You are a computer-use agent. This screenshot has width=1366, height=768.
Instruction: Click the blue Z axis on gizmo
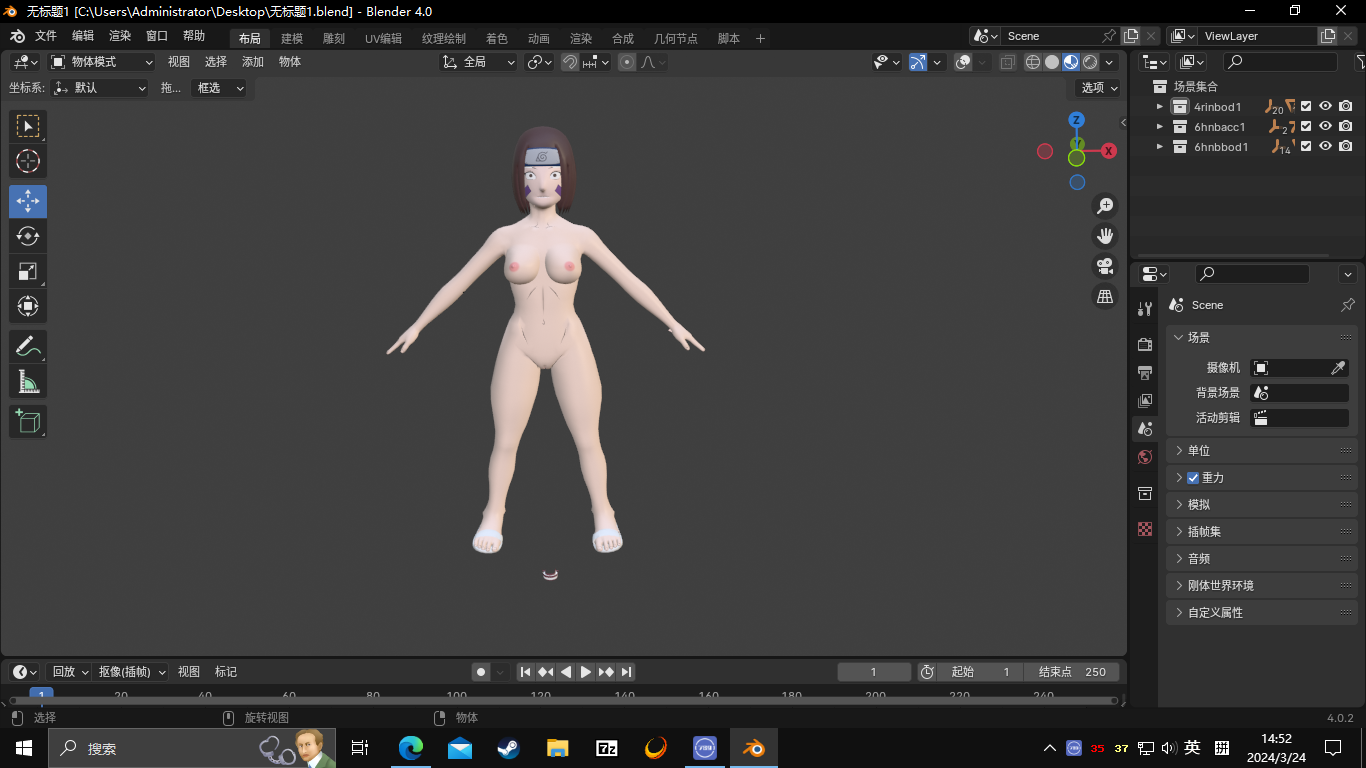pyautogui.click(x=1077, y=120)
